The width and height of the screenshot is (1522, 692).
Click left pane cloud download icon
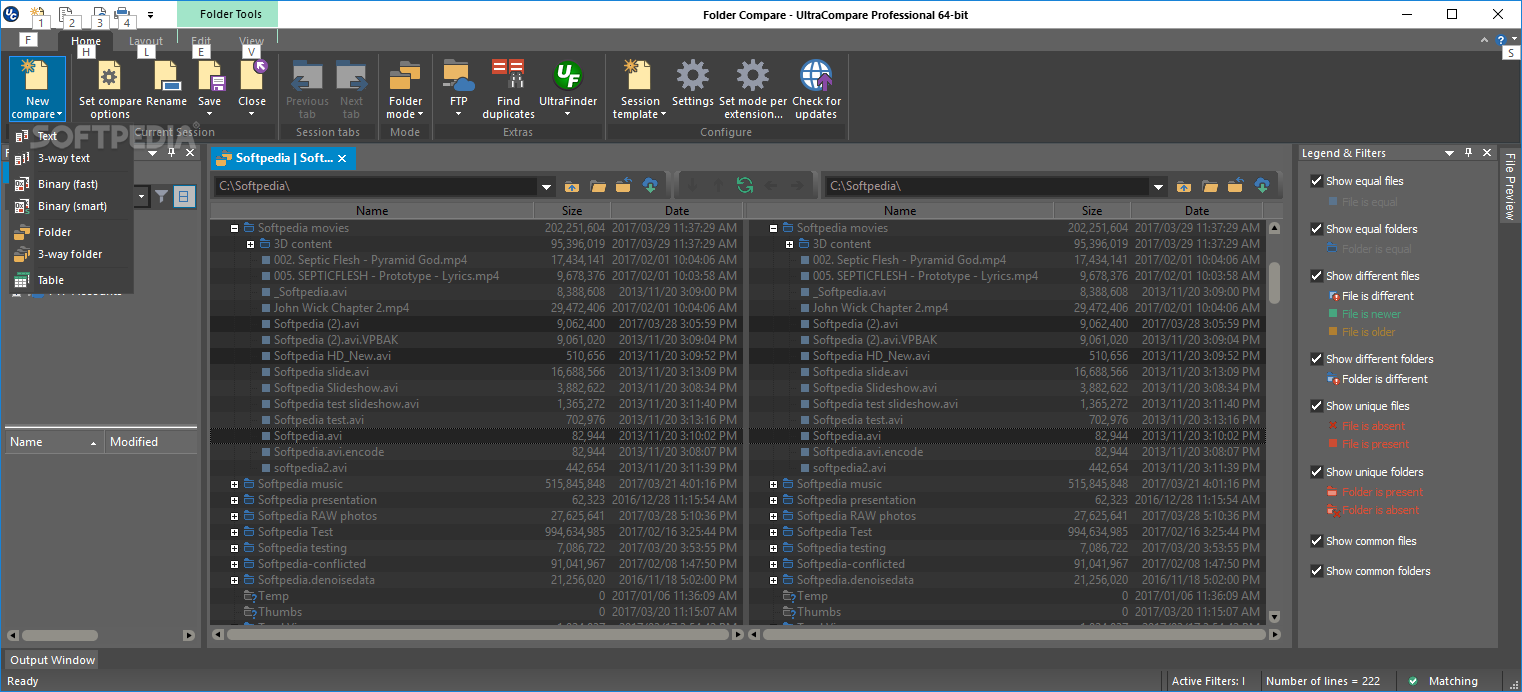point(649,186)
